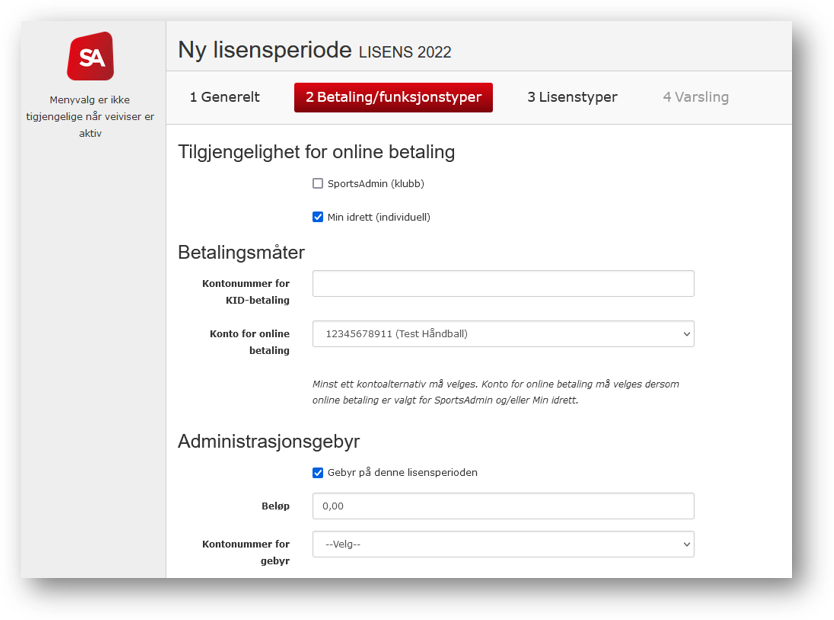Click the red SA SportsAdmin logo
Viewport: 834px width, 620px height.
click(x=90, y=56)
